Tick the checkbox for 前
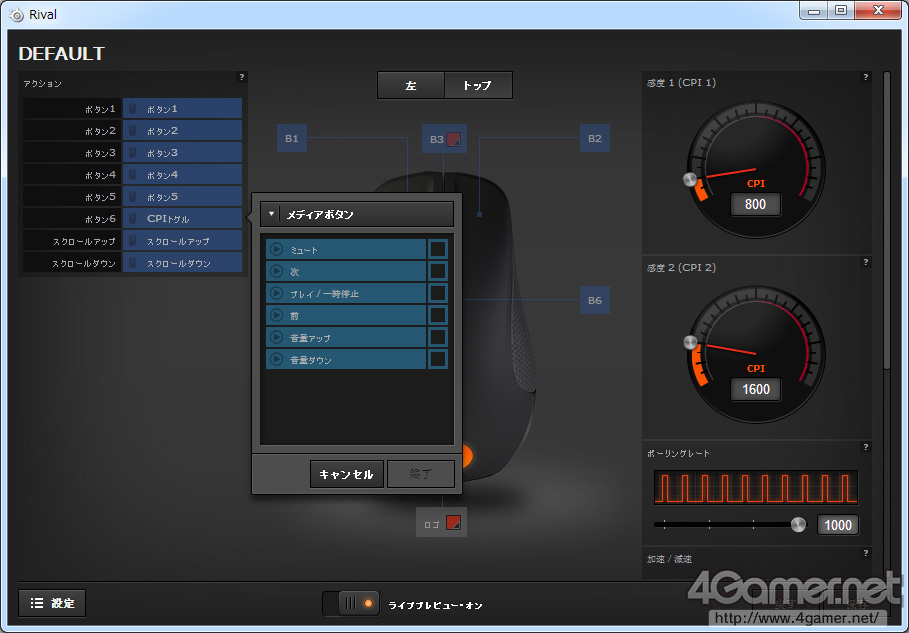 click(438, 315)
